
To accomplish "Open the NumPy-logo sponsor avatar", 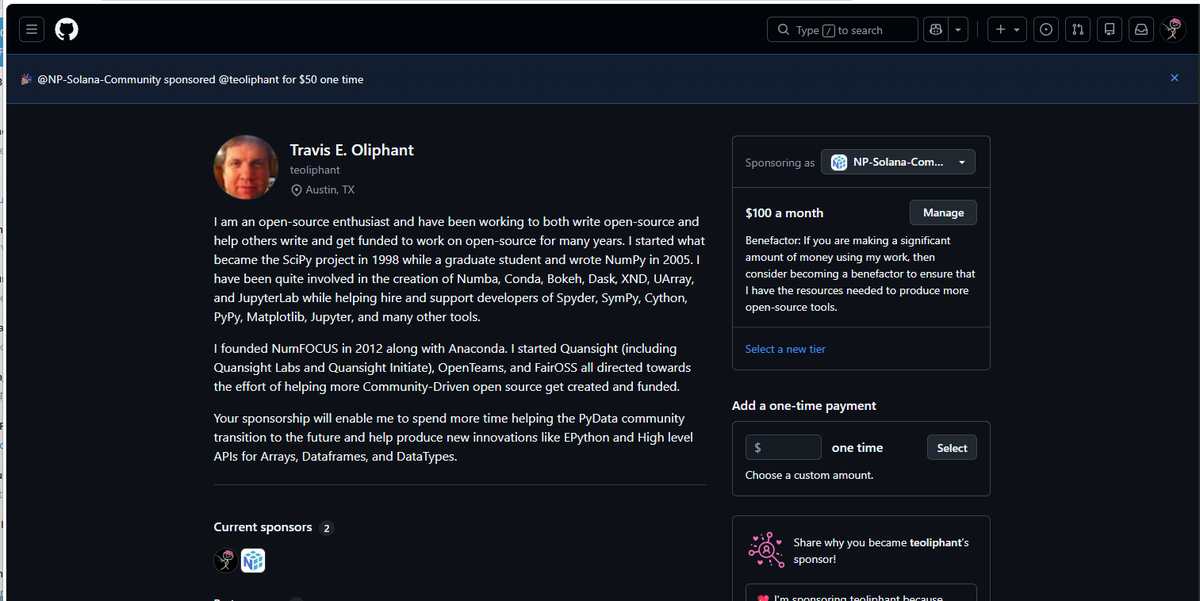I will tap(253, 561).
